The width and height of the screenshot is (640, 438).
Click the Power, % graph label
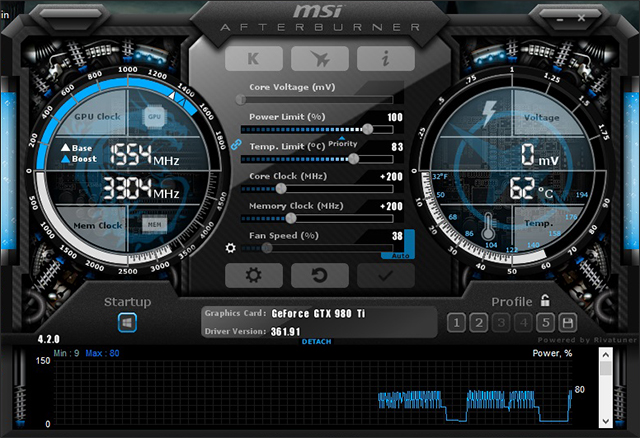[x=552, y=354]
